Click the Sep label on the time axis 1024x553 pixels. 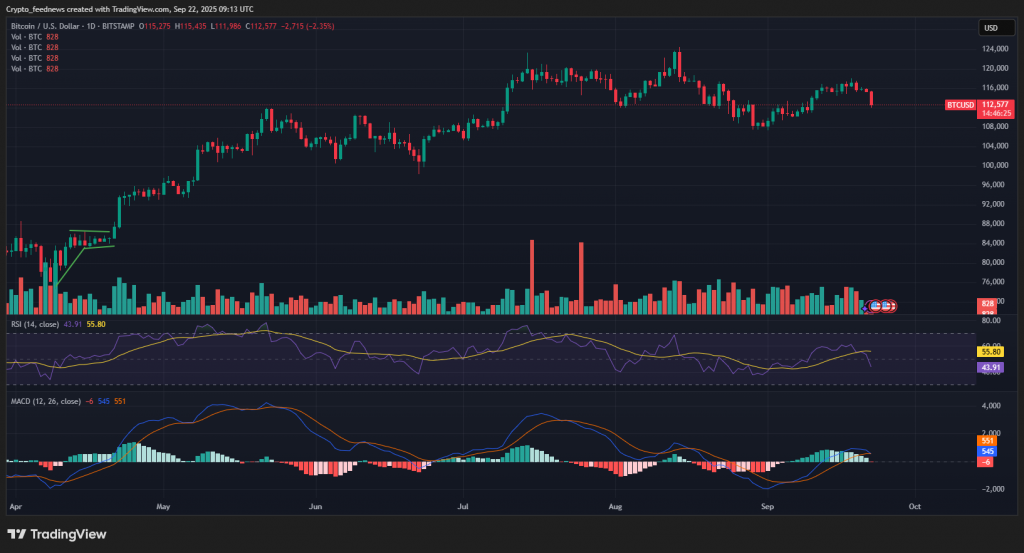pos(767,508)
